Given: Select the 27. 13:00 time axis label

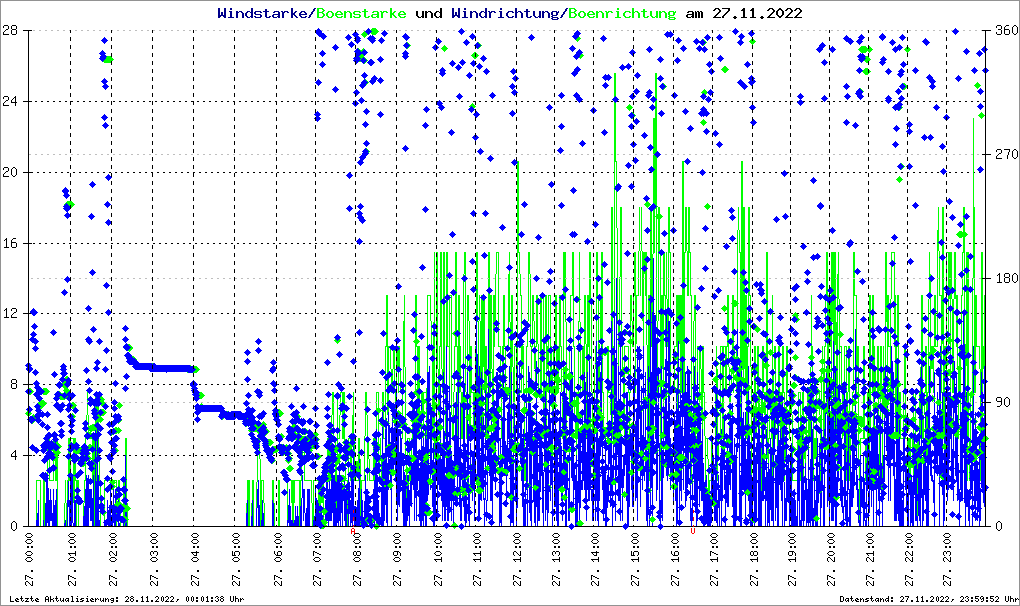Looking at the screenshot, I should click(x=556, y=560).
